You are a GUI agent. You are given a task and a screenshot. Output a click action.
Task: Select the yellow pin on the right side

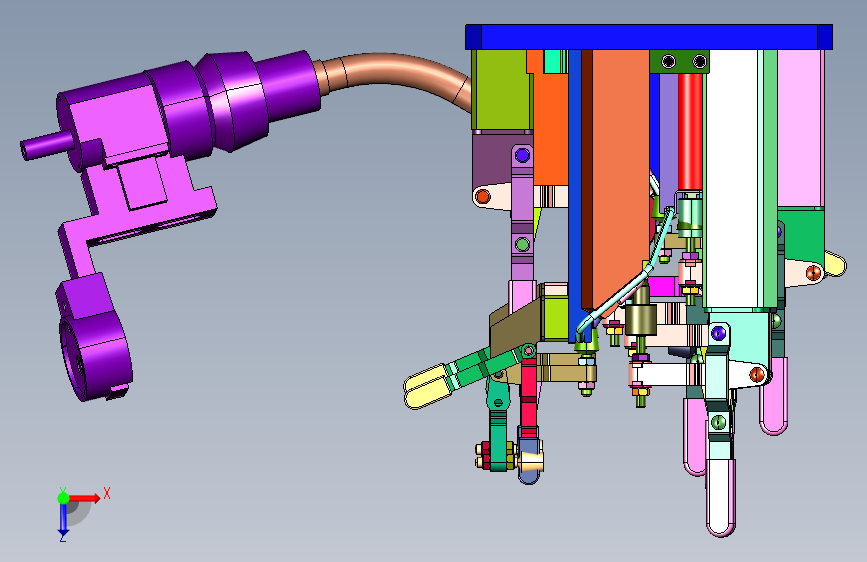click(835, 263)
